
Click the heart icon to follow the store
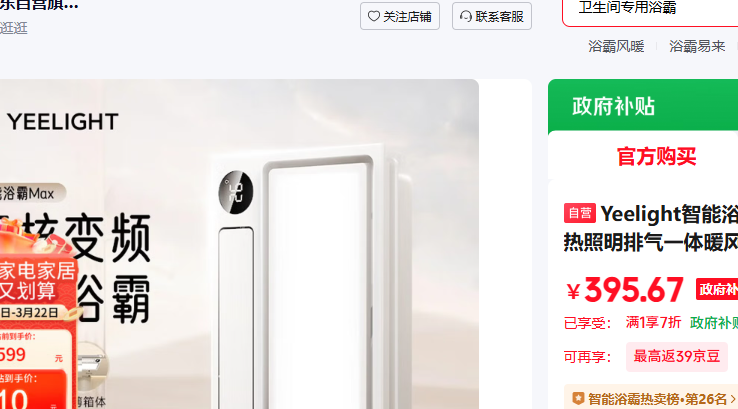[x=373, y=16]
